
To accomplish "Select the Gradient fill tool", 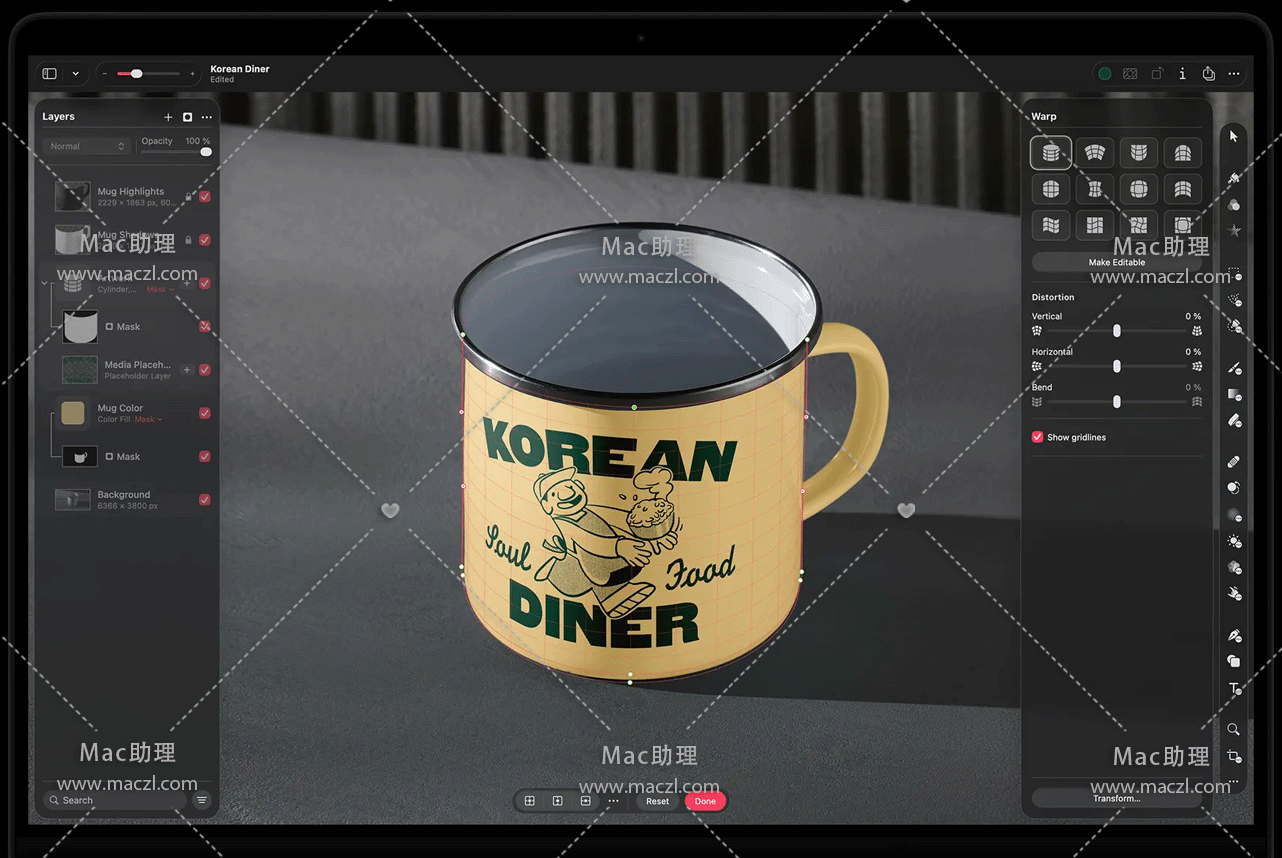I will (1234, 394).
